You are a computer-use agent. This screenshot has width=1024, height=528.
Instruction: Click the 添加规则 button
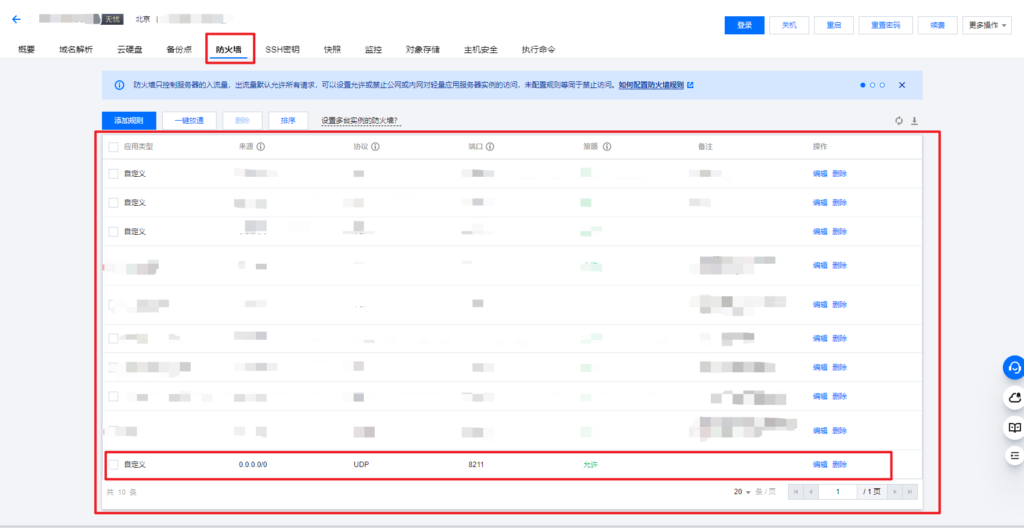tap(129, 121)
